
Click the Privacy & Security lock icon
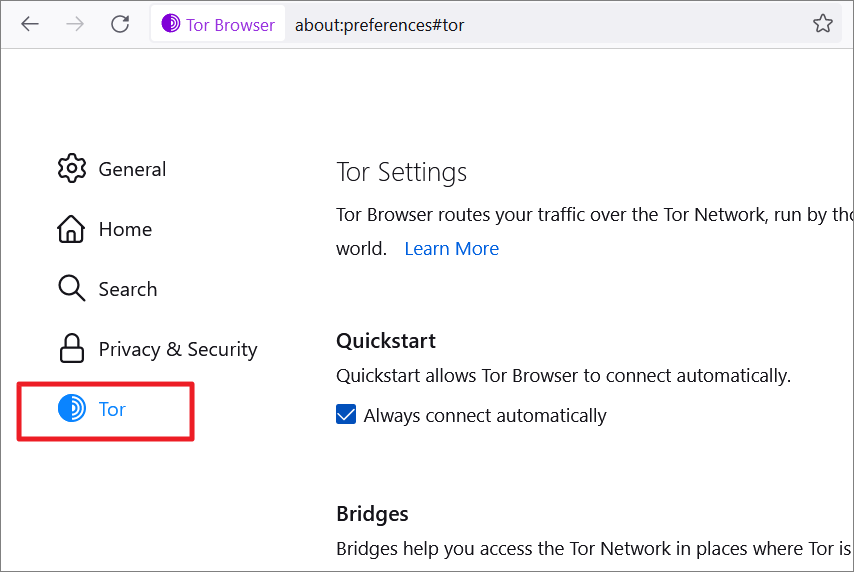tap(71, 348)
